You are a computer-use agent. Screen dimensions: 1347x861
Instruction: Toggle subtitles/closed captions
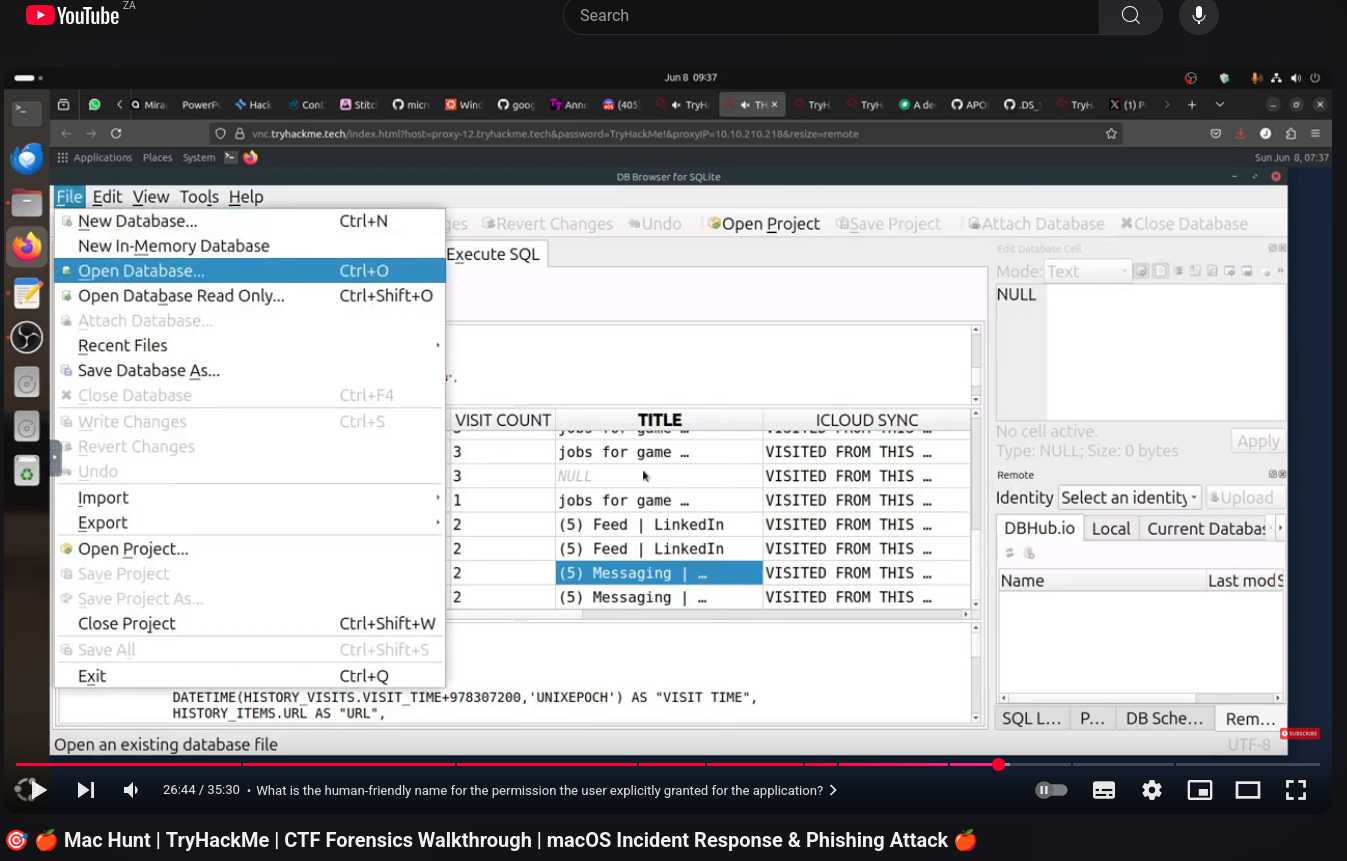point(1104,790)
